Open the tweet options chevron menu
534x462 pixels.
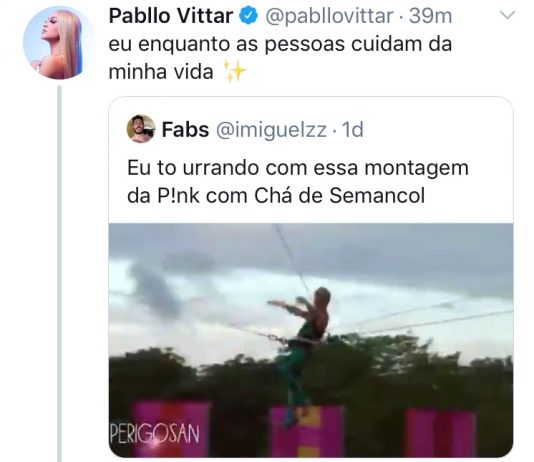507,15
